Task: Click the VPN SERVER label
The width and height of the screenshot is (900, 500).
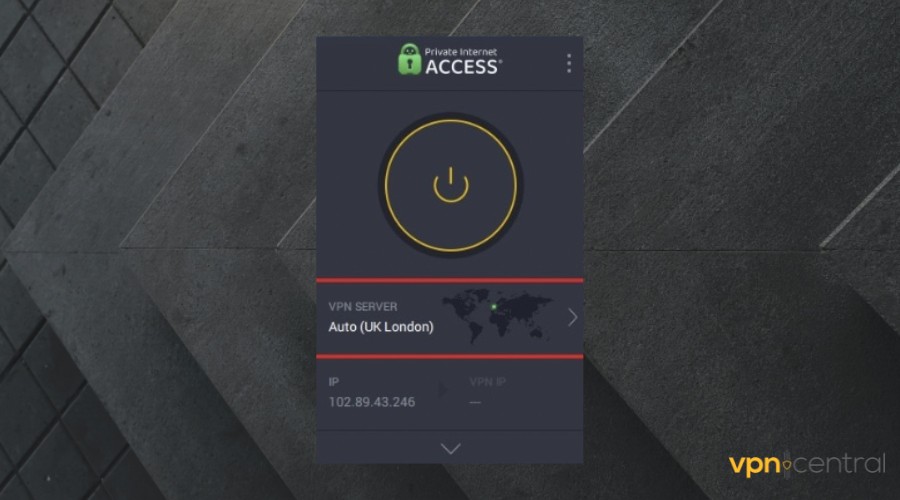Action: tap(363, 307)
